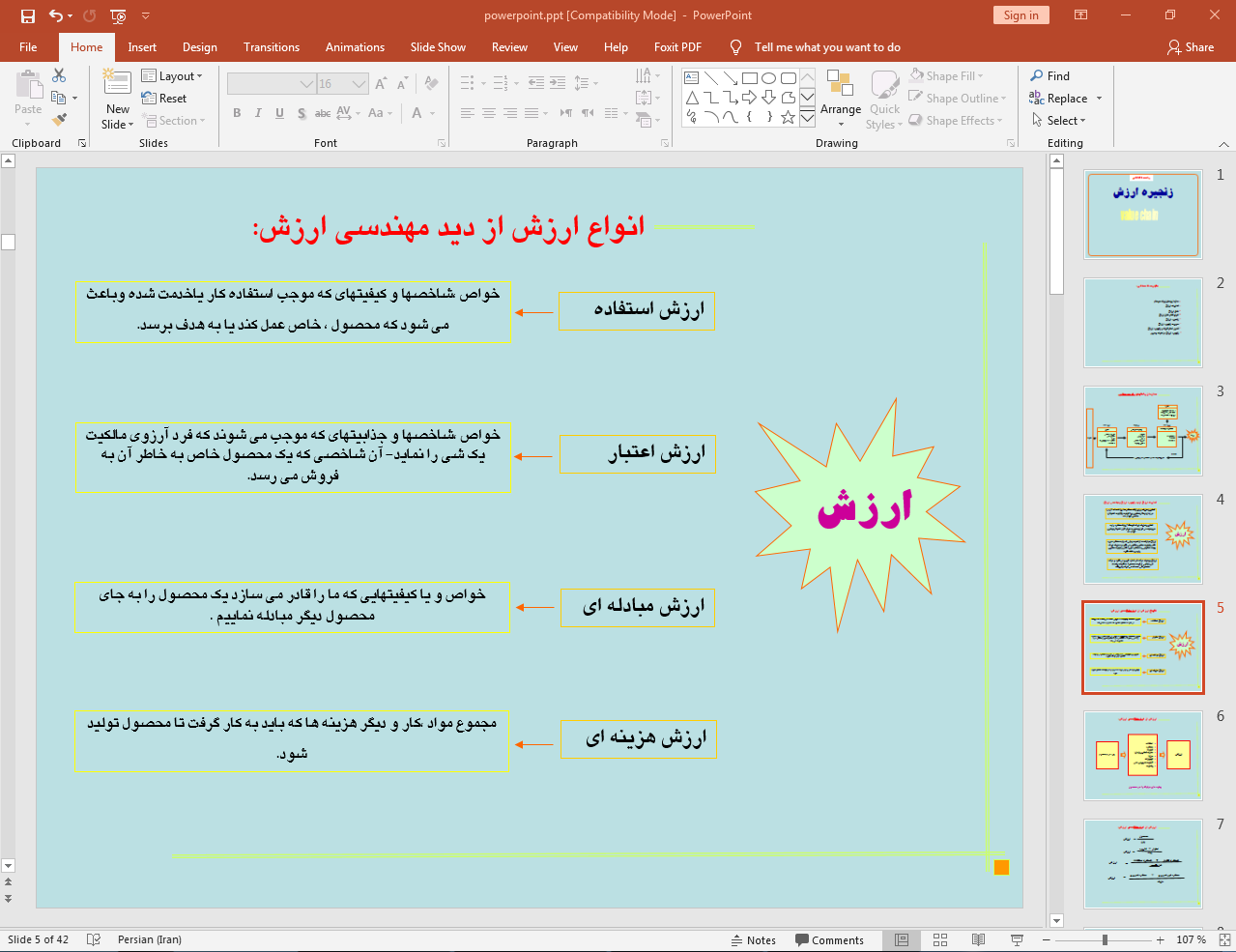Expand the Shape Outline menu

click(x=958, y=98)
